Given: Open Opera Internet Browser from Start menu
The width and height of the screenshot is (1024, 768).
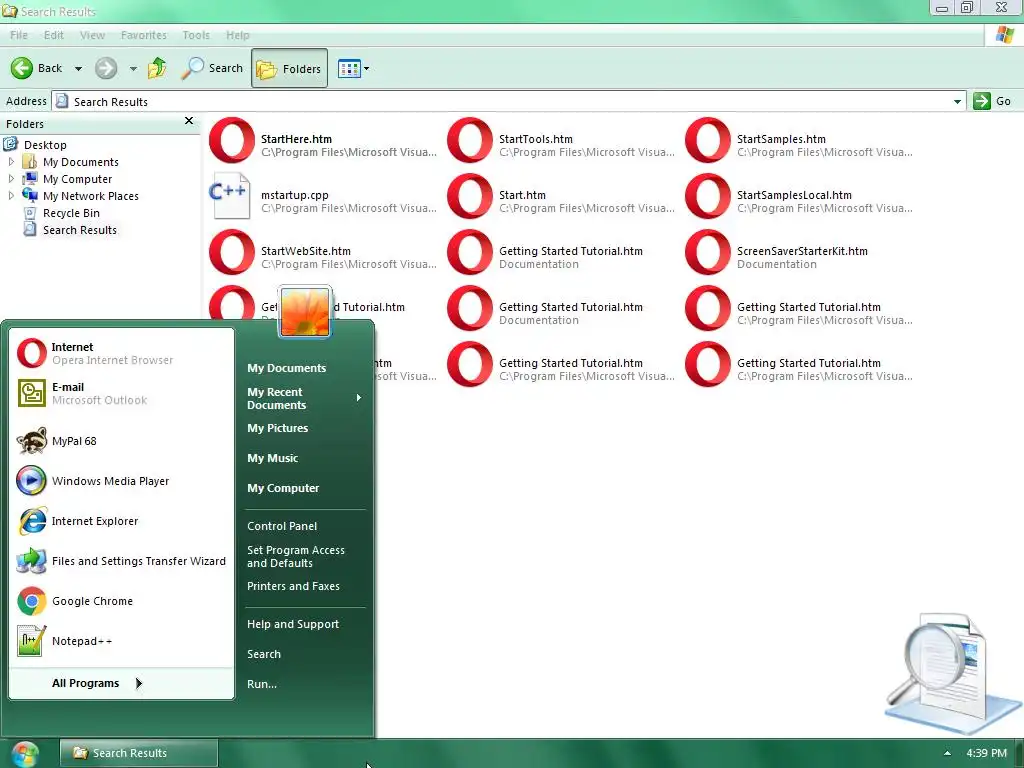Looking at the screenshot, I should point(121,353).
